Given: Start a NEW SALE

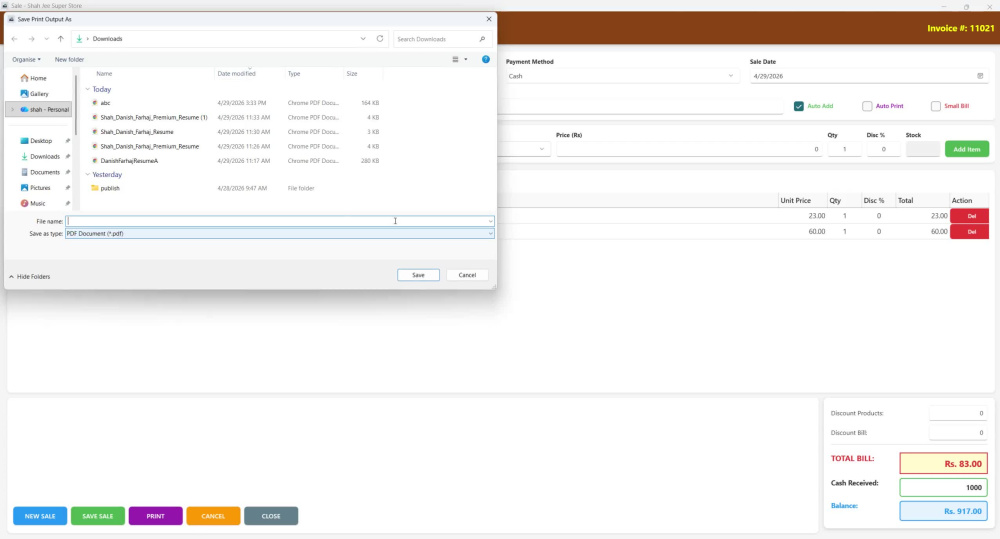Looking at the screenshot, I should point(40,516).
